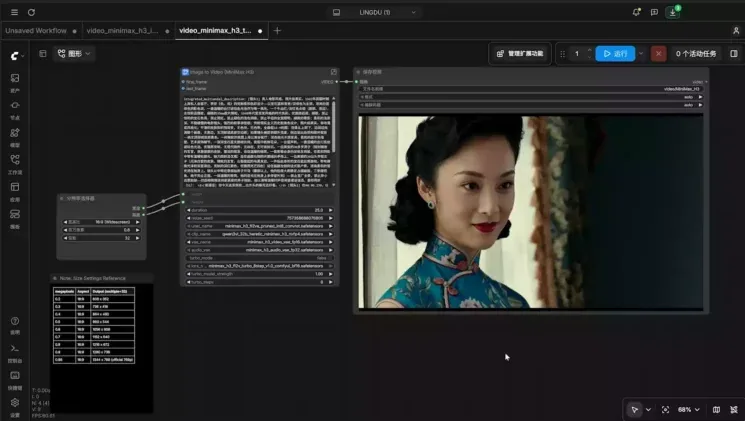Expand the run button options arrow
Viewport: 745px width, 421px height.
(641, 54)
